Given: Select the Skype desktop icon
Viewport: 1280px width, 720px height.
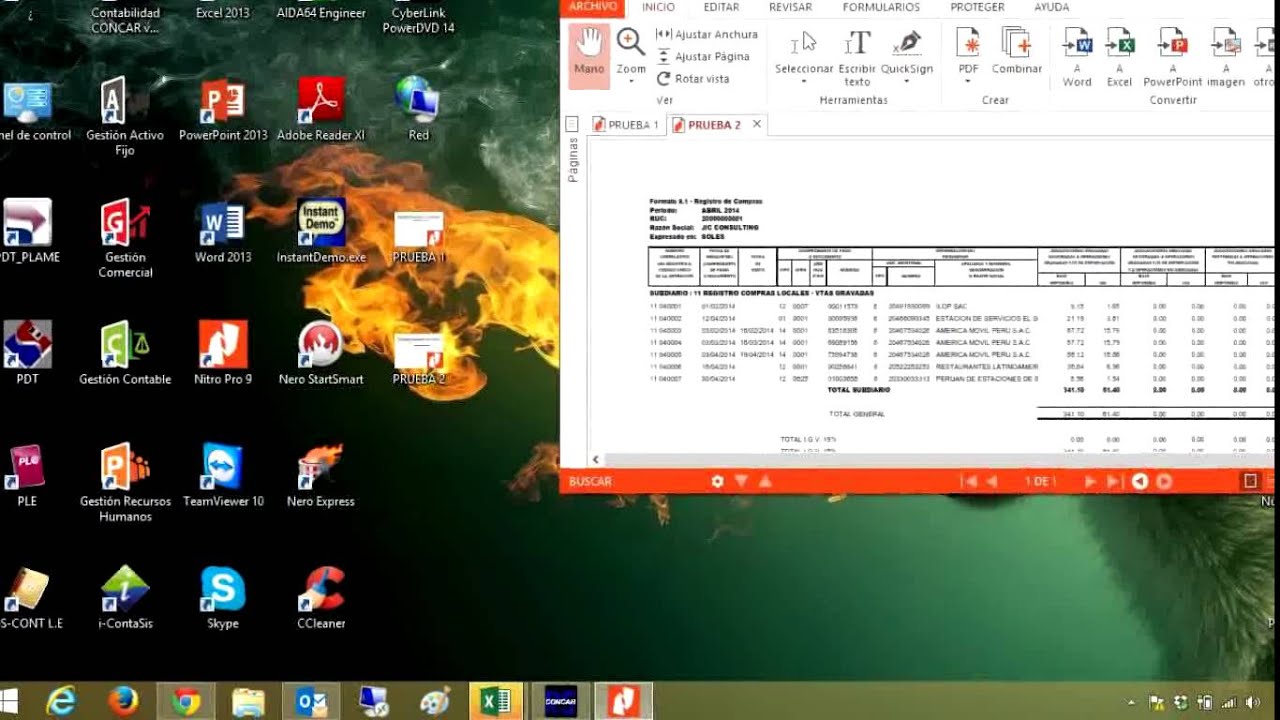Looking at the screenshot, I should tap(223, 598).
